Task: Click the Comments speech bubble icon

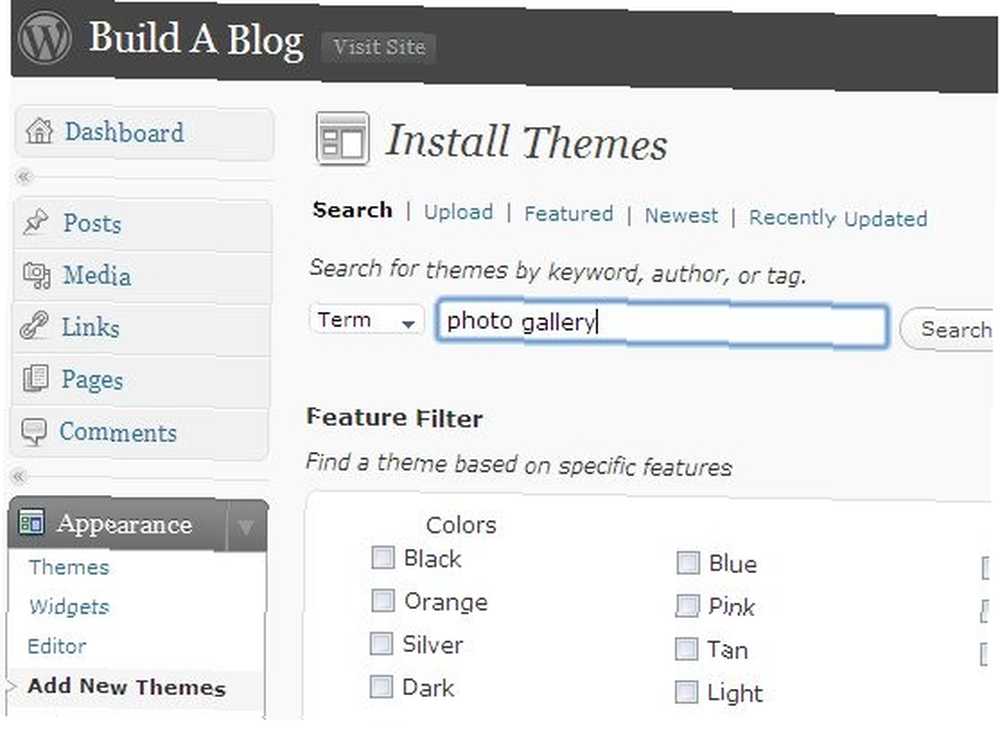Action: click(x=34, y=432)
